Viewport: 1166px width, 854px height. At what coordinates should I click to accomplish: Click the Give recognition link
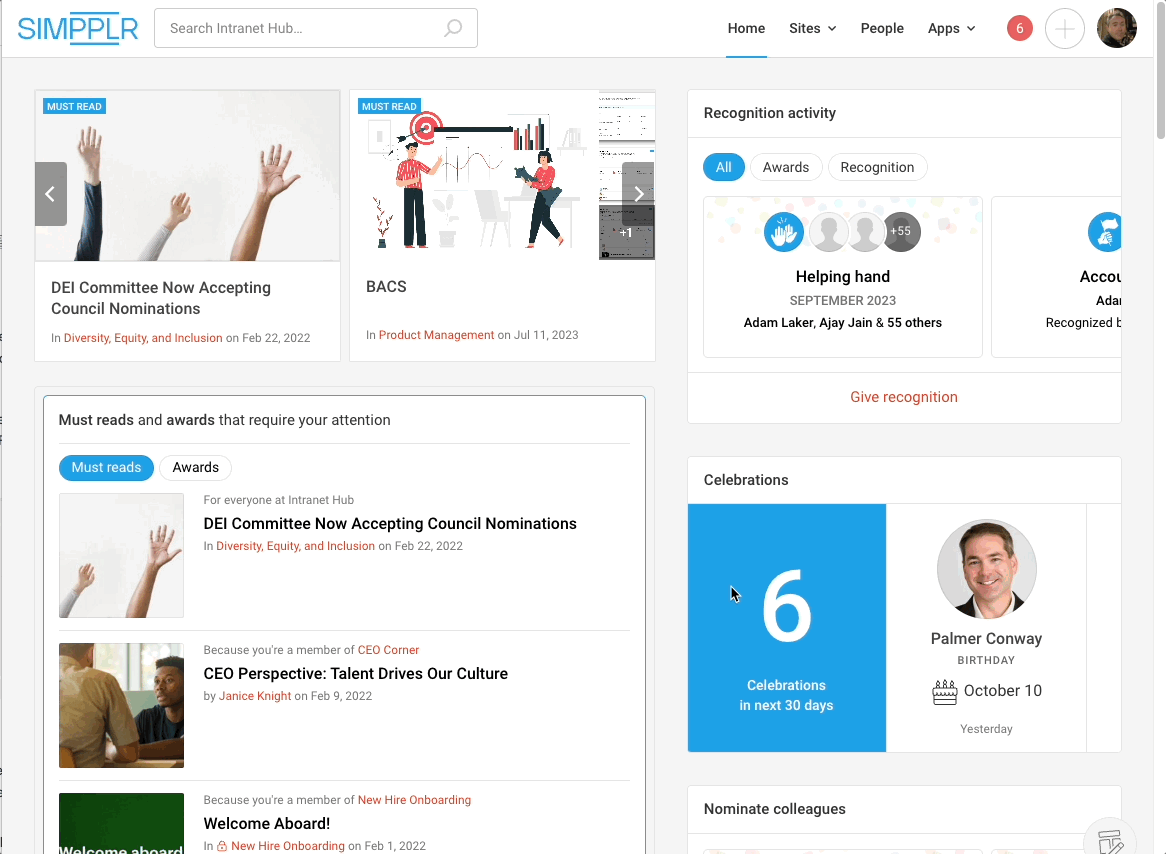point(904,397)
